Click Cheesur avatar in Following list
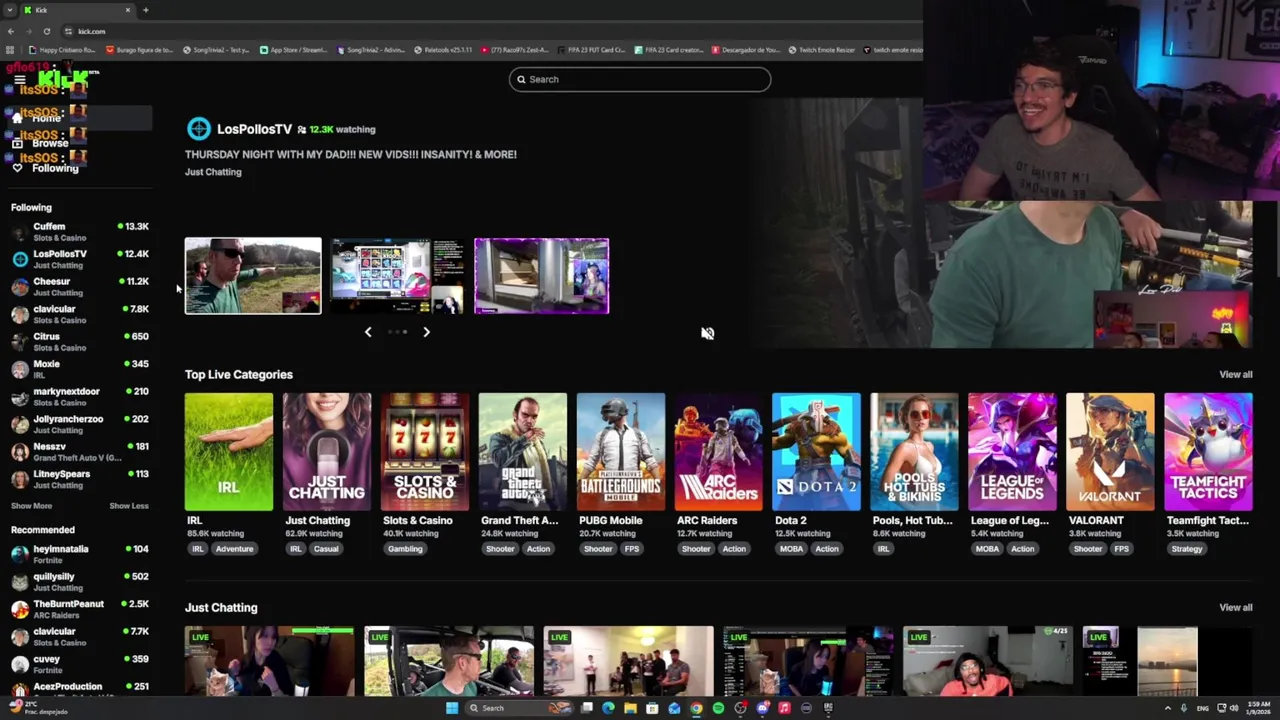 click(20, 287)
